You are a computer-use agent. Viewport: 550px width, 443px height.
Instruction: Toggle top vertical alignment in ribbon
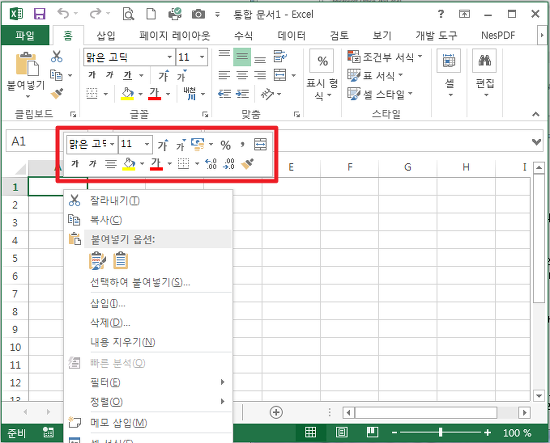click(224, 54)
